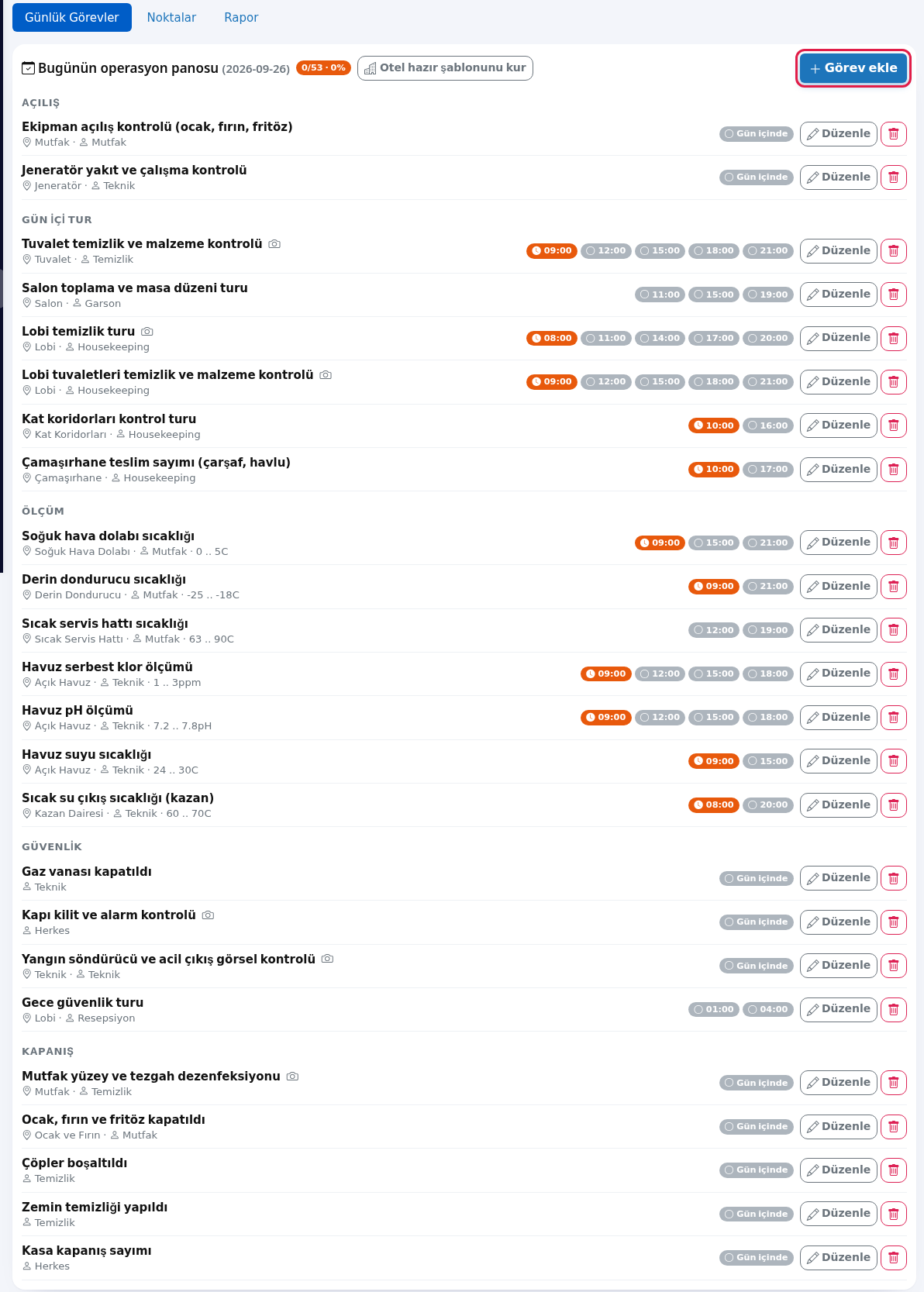Open the Noktalar tab
Screen dimensions: 924x1292
[171, 17]
